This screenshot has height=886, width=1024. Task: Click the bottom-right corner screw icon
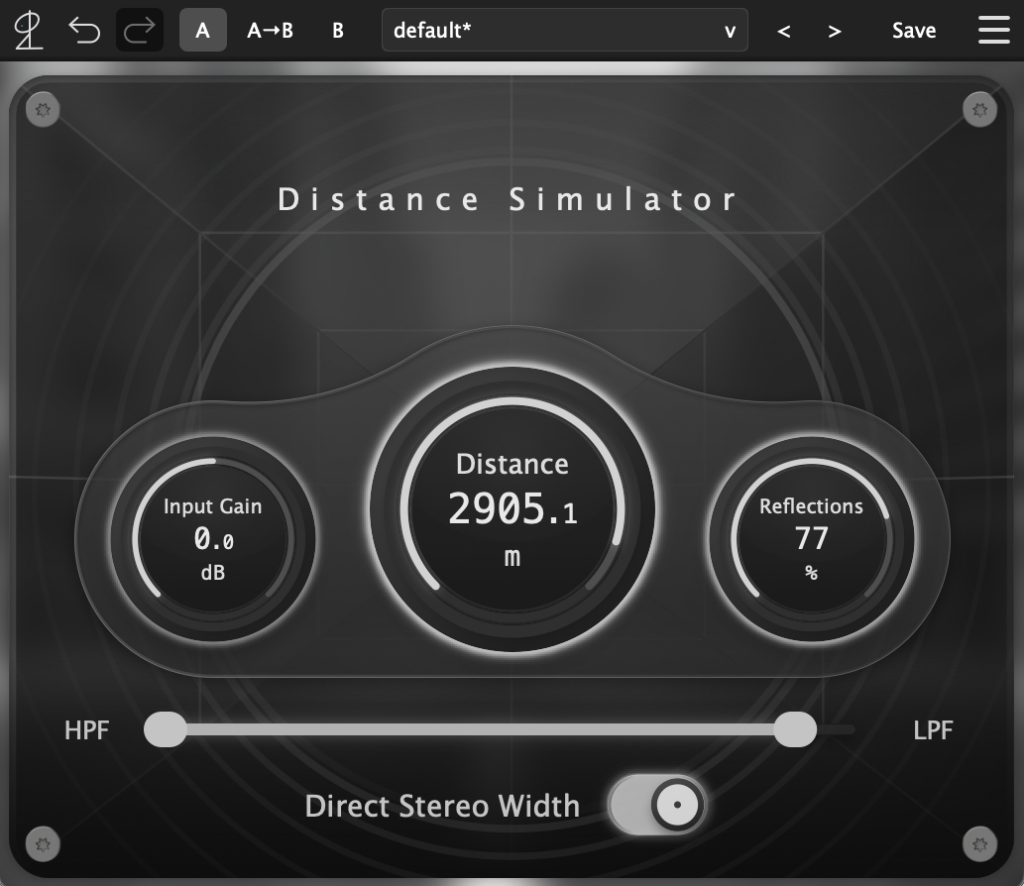[x=980, y=844]
